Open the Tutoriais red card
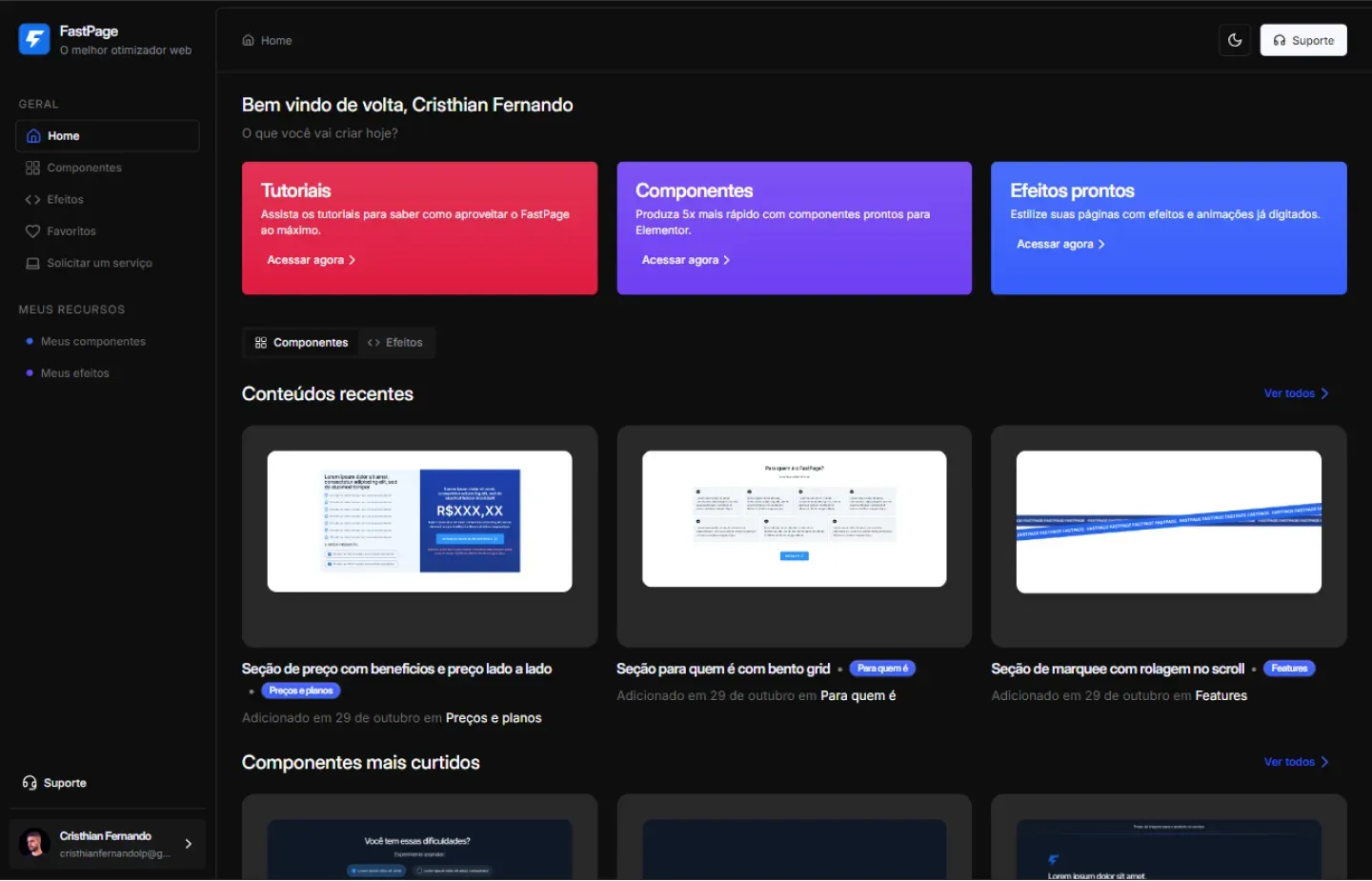 coord(419,228)
